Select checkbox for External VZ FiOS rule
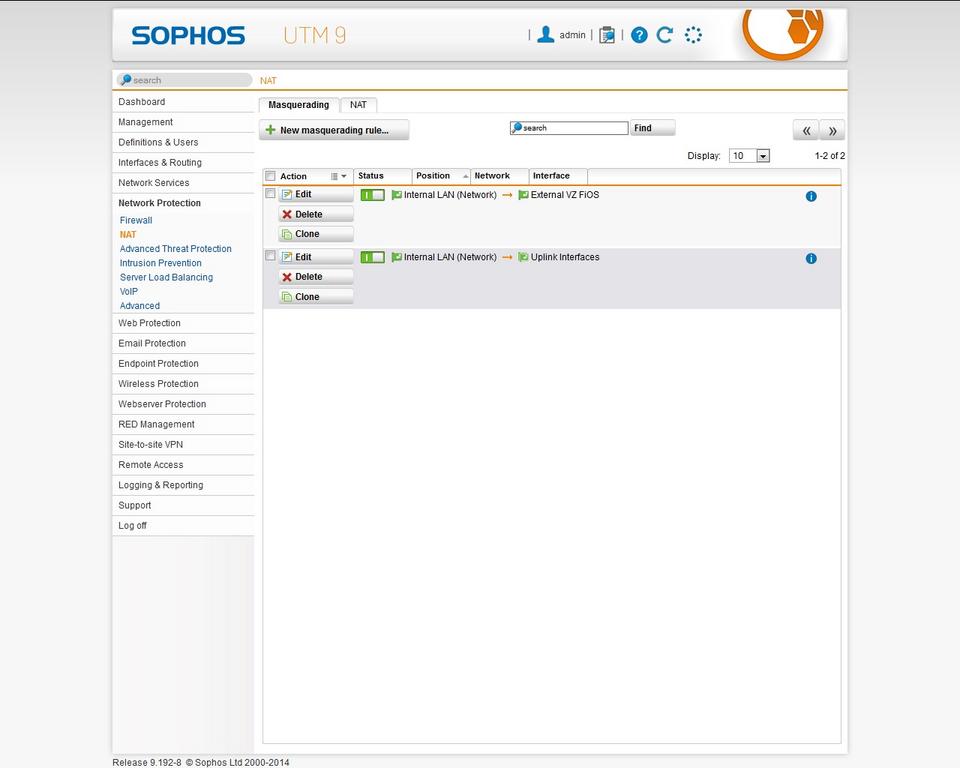 tap(270, 194)
